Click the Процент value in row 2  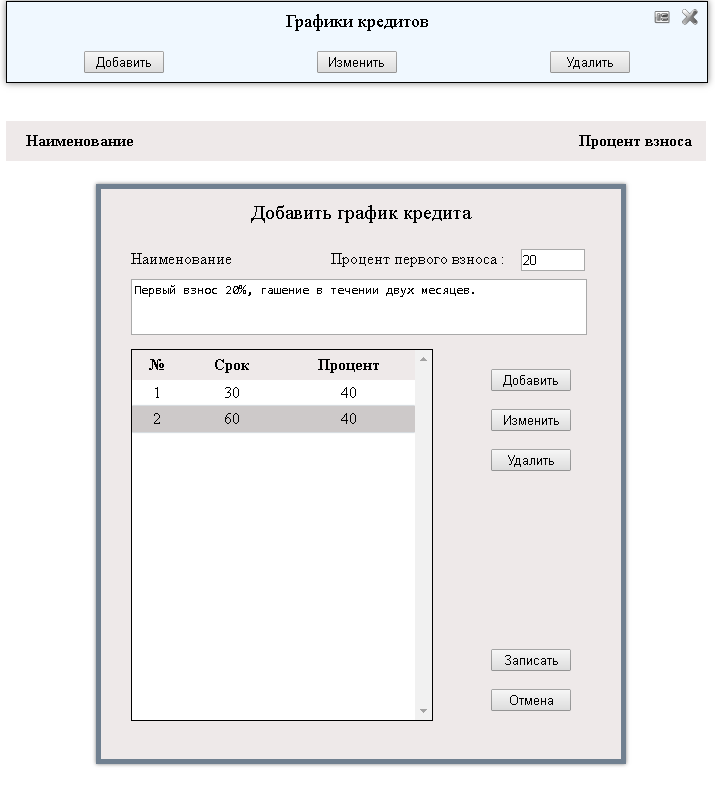348,419
